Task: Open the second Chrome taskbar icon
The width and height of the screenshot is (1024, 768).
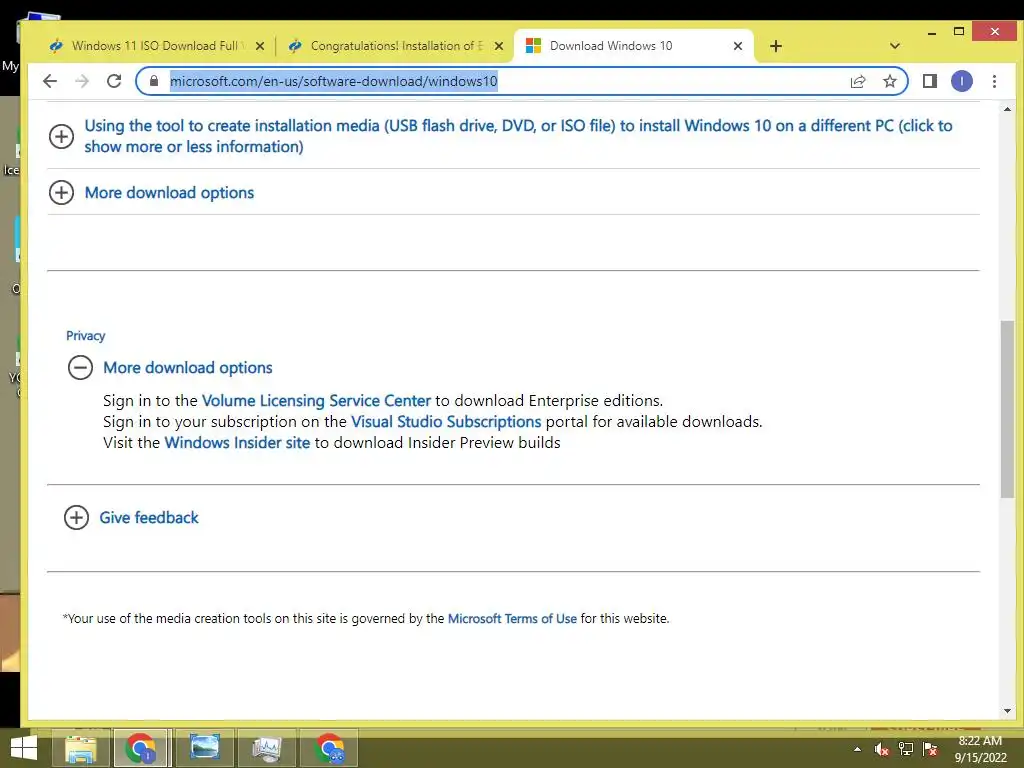Action: [x=328, y=748]
